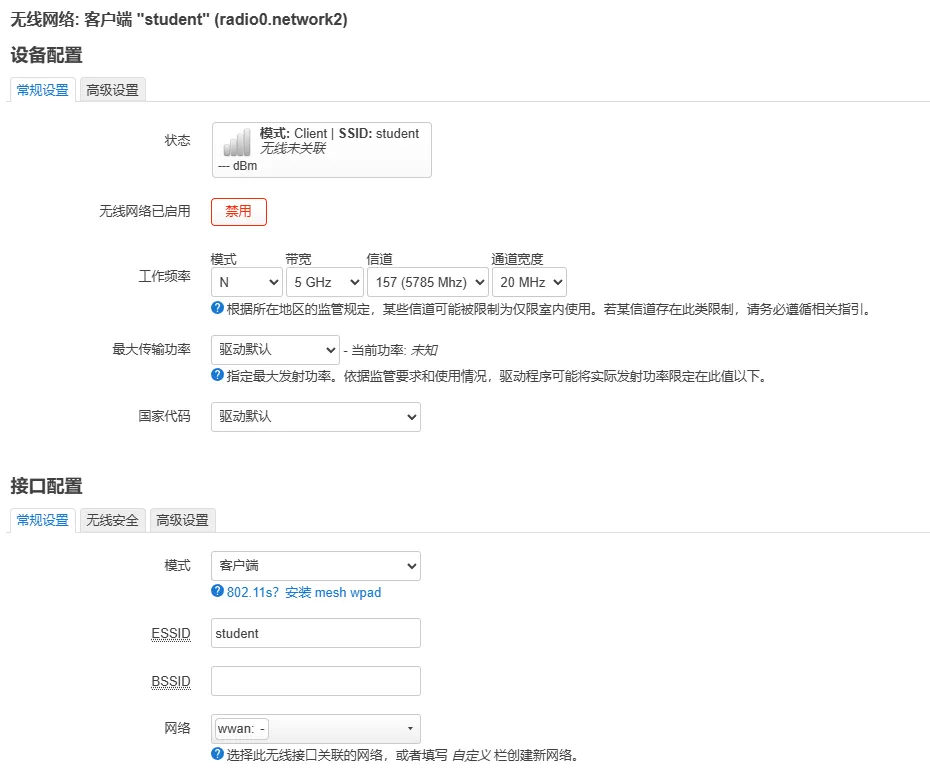Image resolution: width=930 pixels, height=779 pixels.
Task: Click the 安装 mesh wpad link
Action: tap(333, 592)
